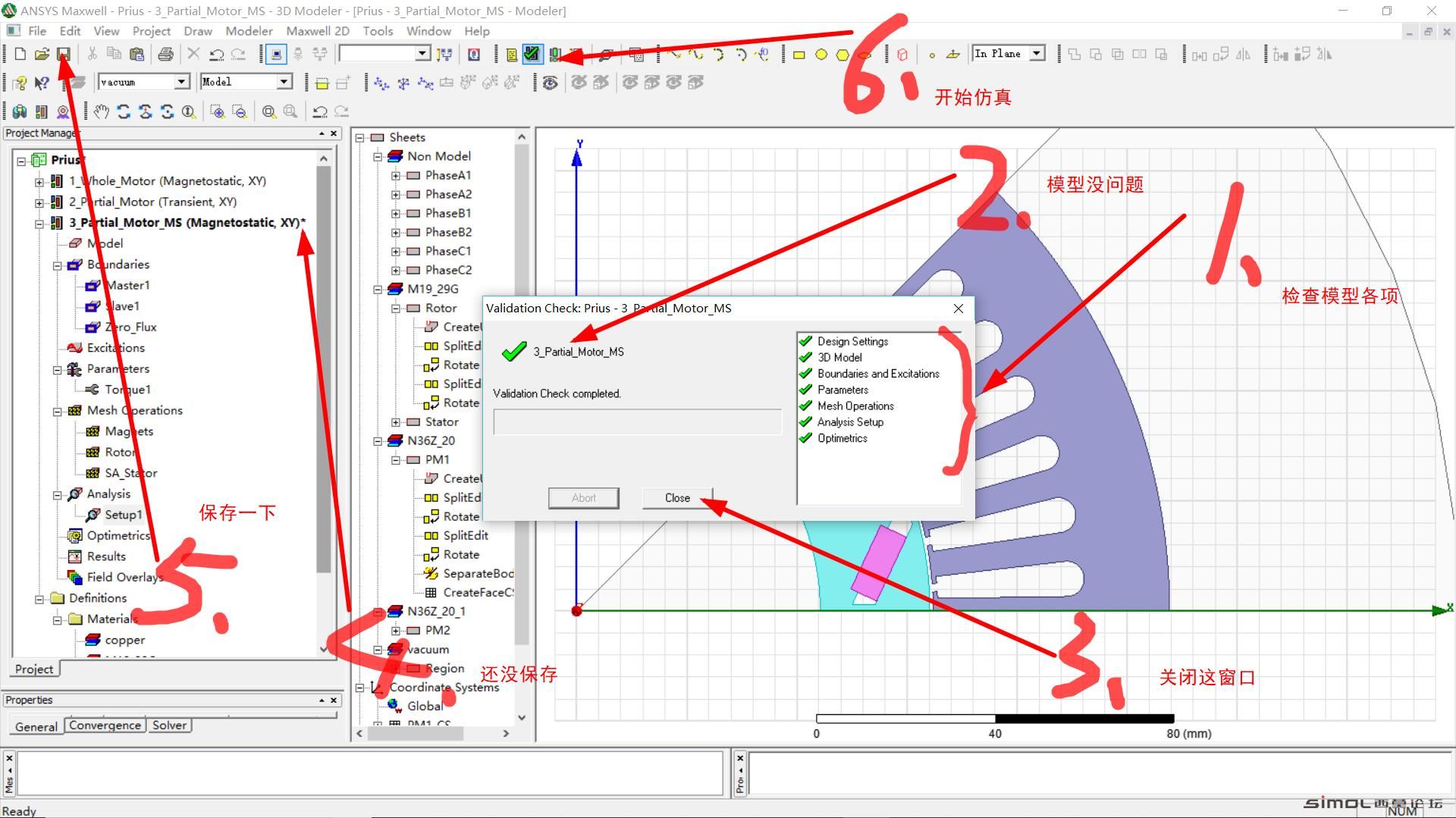1456x818 pixels.
Task: Toggle the eye visibility icon in toolbar
Action: (551, 83)
